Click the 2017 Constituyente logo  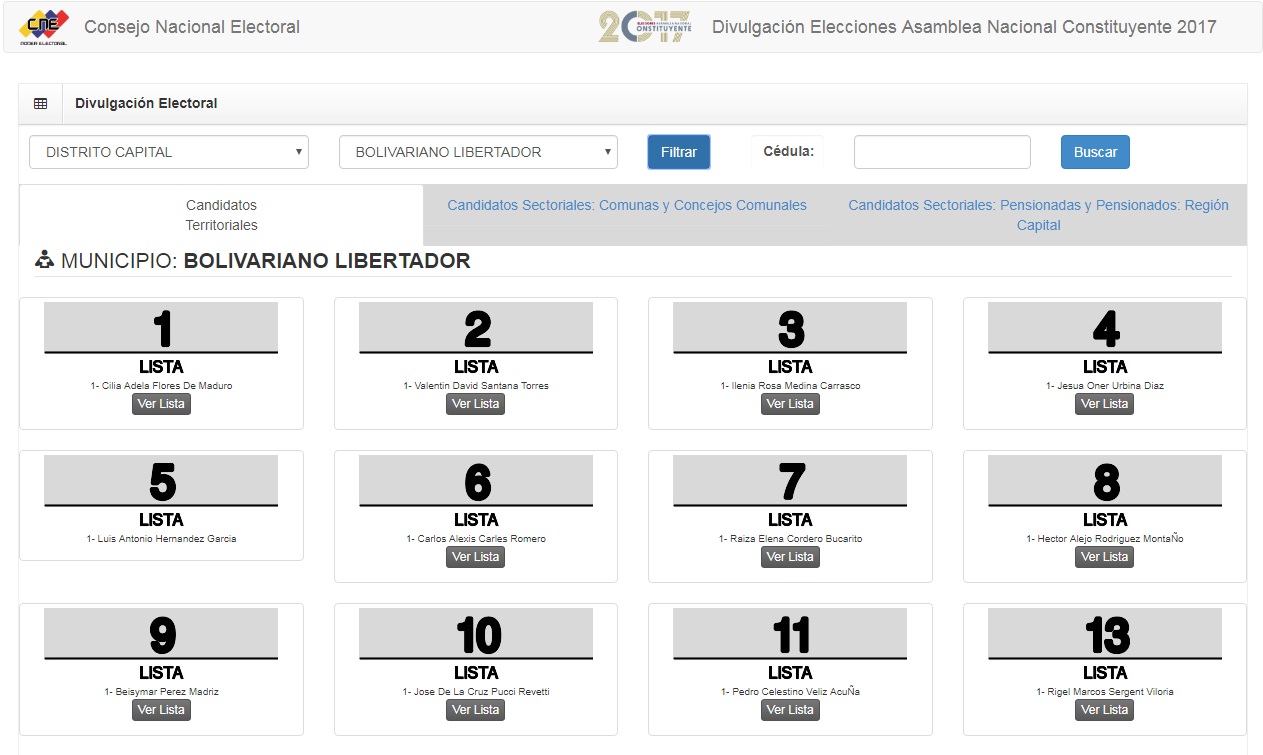(645, 27)
